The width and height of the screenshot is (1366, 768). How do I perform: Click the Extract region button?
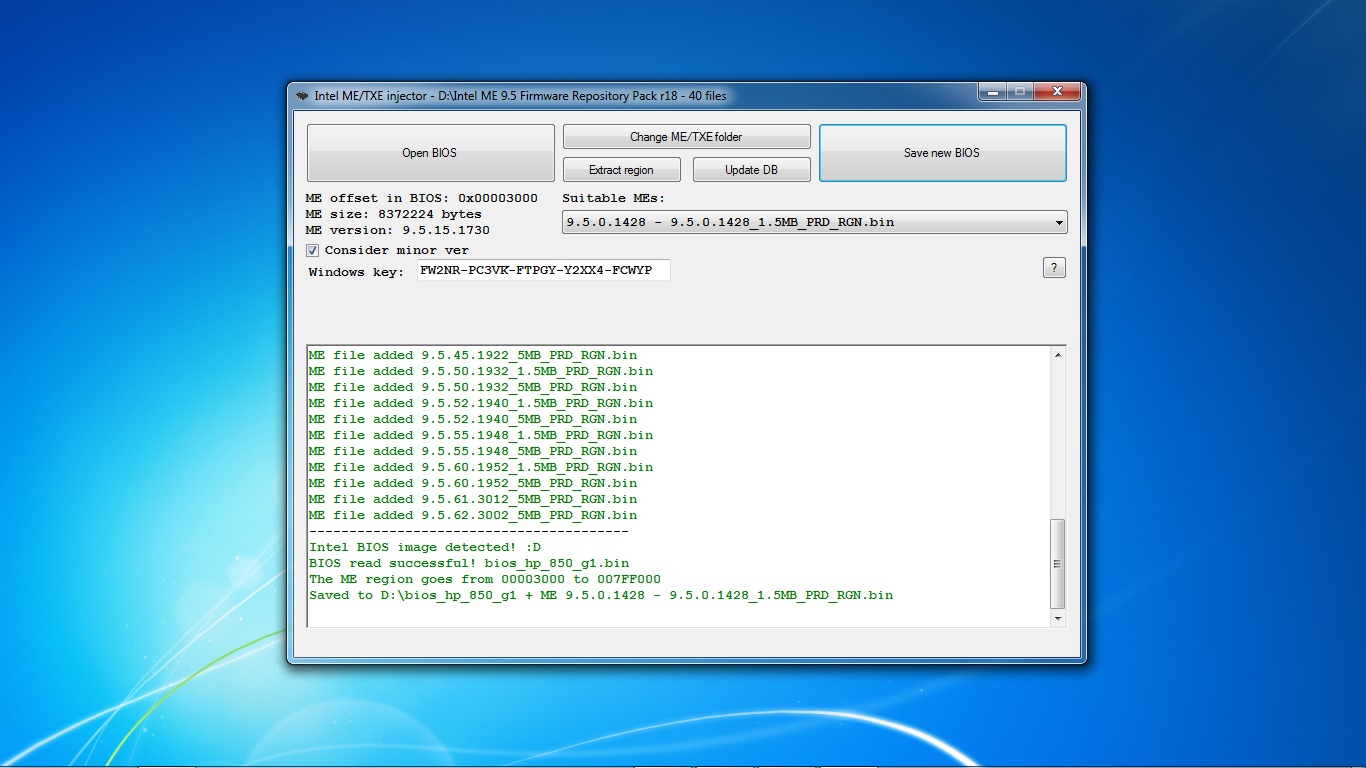[621, 170]
